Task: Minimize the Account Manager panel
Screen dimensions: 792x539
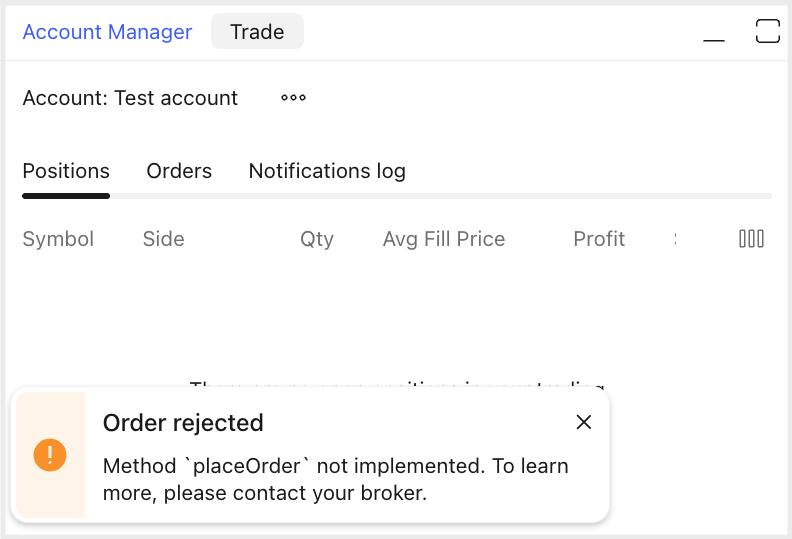Action: coord(714,33)
